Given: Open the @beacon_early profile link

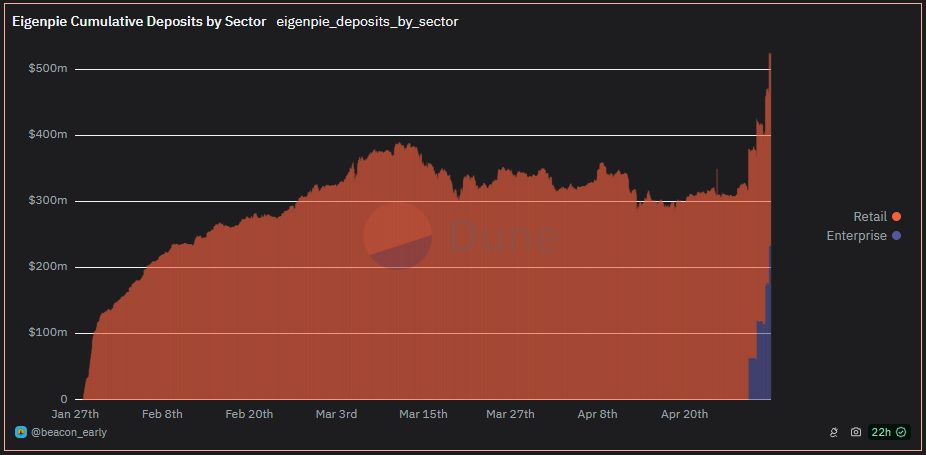Looking at the screenshot, I should (x=69, y=432).
